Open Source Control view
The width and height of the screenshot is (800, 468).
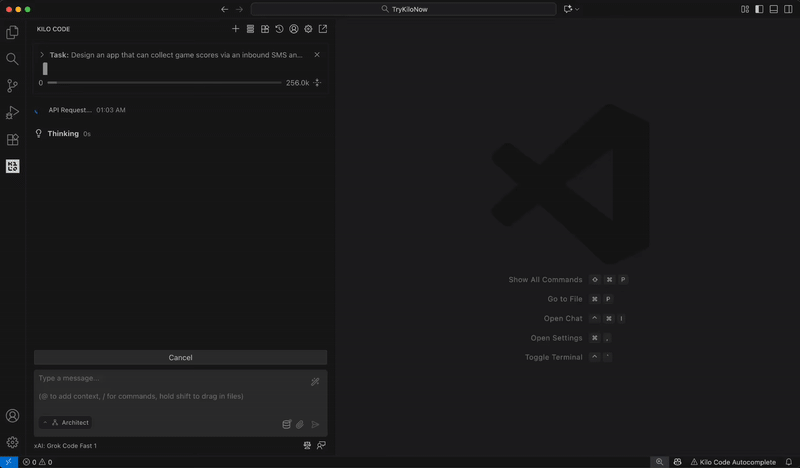click(12, 86)
